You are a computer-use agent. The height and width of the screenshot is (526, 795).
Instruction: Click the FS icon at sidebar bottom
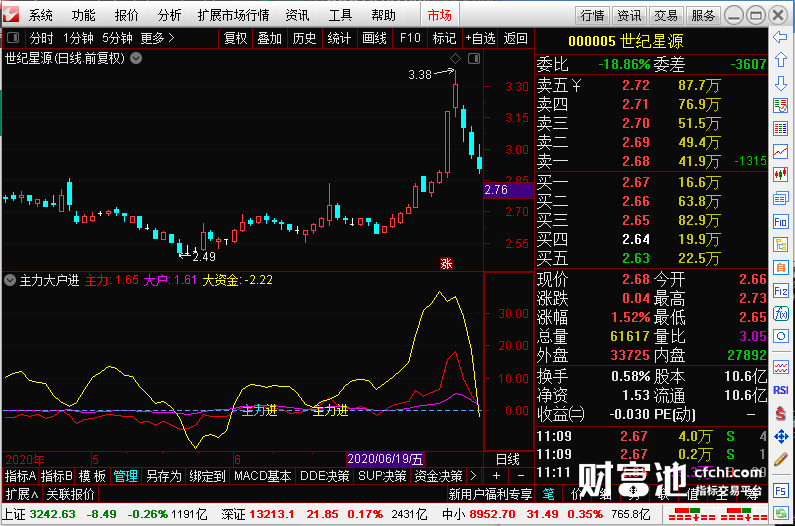(x=780, y=491)
